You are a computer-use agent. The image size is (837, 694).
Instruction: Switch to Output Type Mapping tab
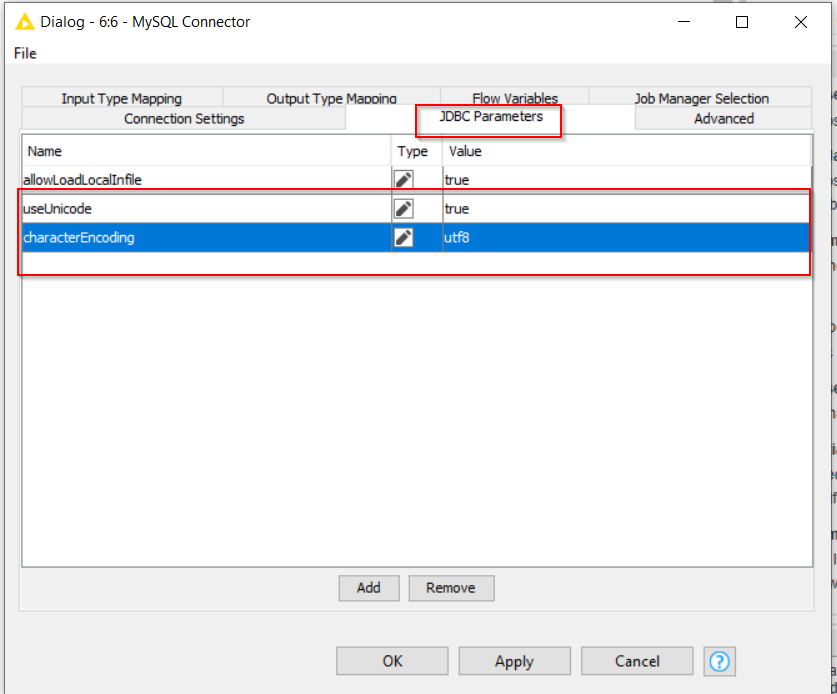click(331, 98)
